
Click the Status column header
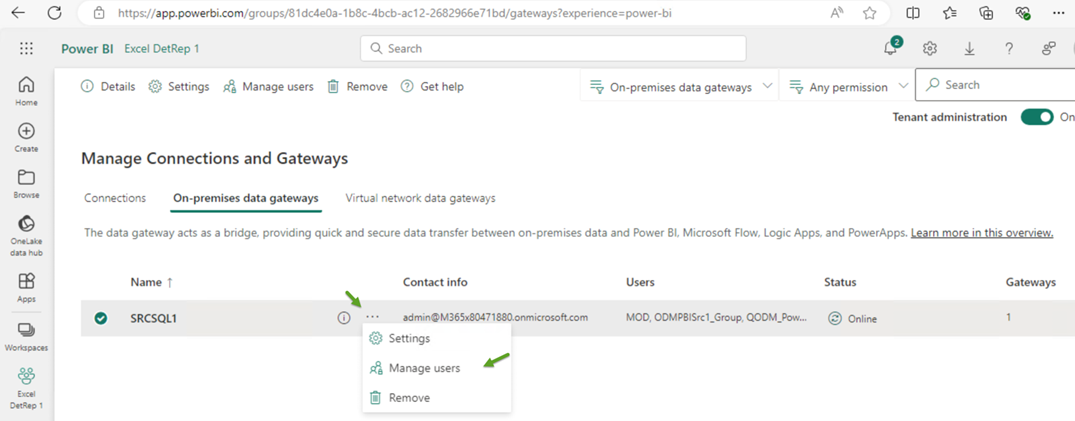click(840, 282)
